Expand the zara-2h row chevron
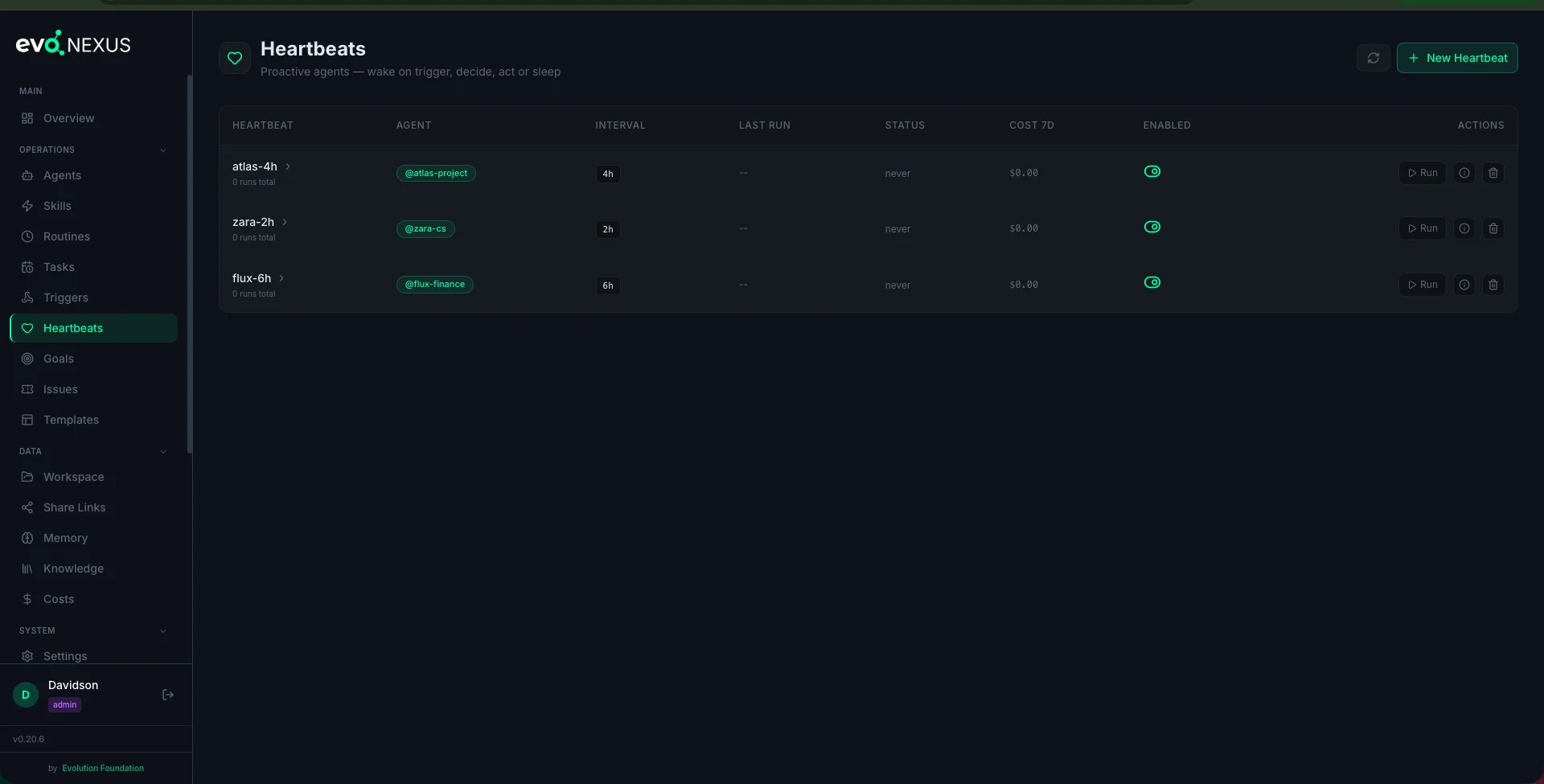 click(284, 222)
